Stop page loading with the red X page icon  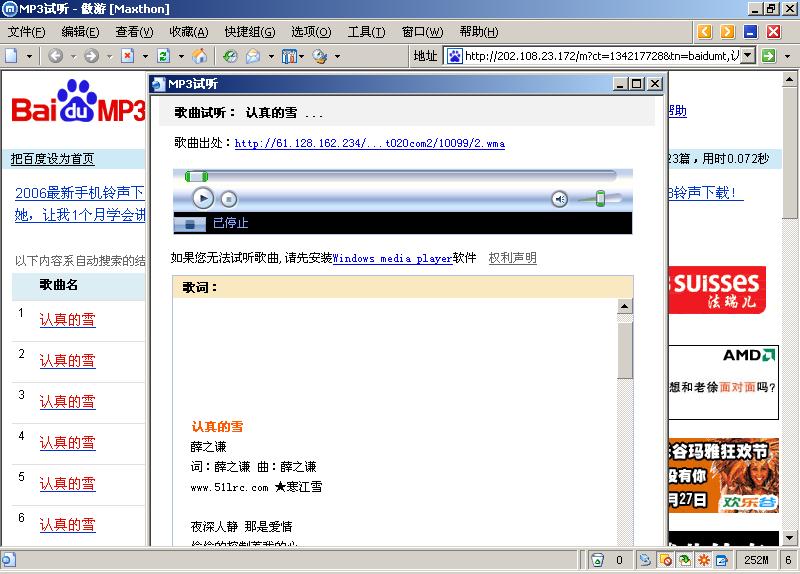[128, 56]
